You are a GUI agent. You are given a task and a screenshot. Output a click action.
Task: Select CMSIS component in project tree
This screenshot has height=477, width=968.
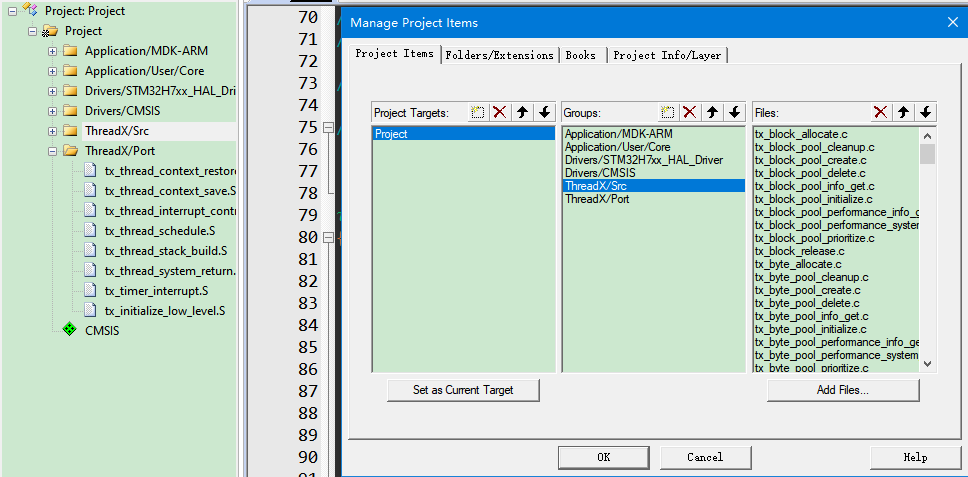[102, 331]
